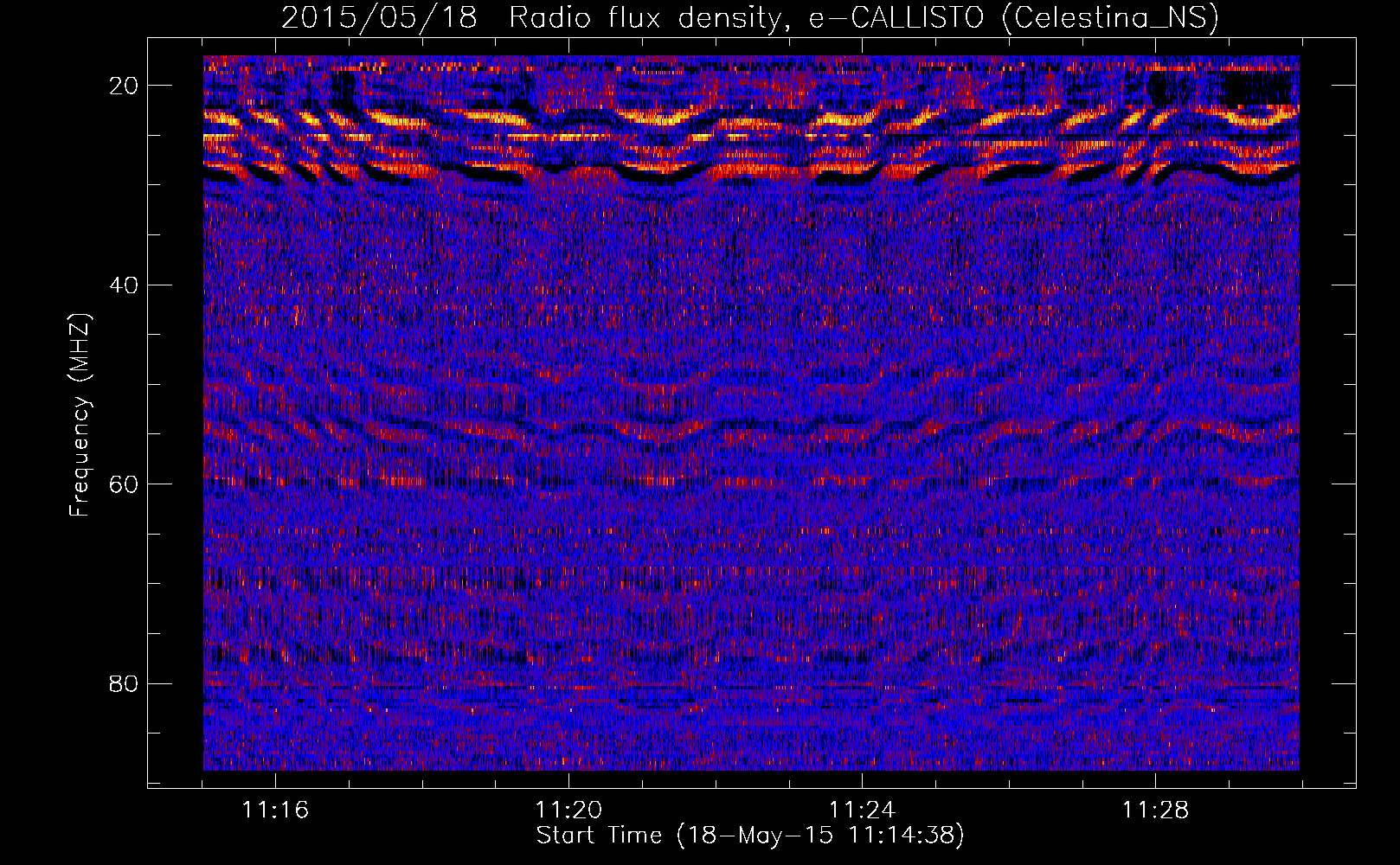Click the 'e-CALLISTO' text in the title

[896, 18]
